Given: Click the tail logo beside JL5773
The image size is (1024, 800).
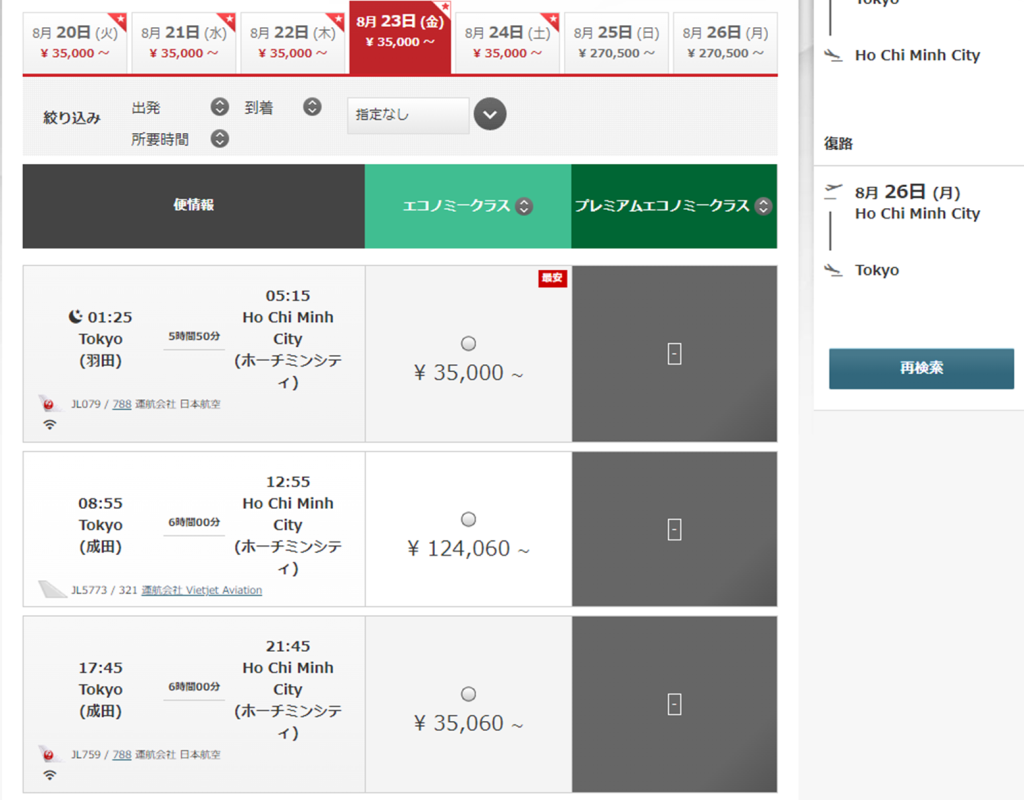Looking at the screenshot, I should click(x=50, y=590).
